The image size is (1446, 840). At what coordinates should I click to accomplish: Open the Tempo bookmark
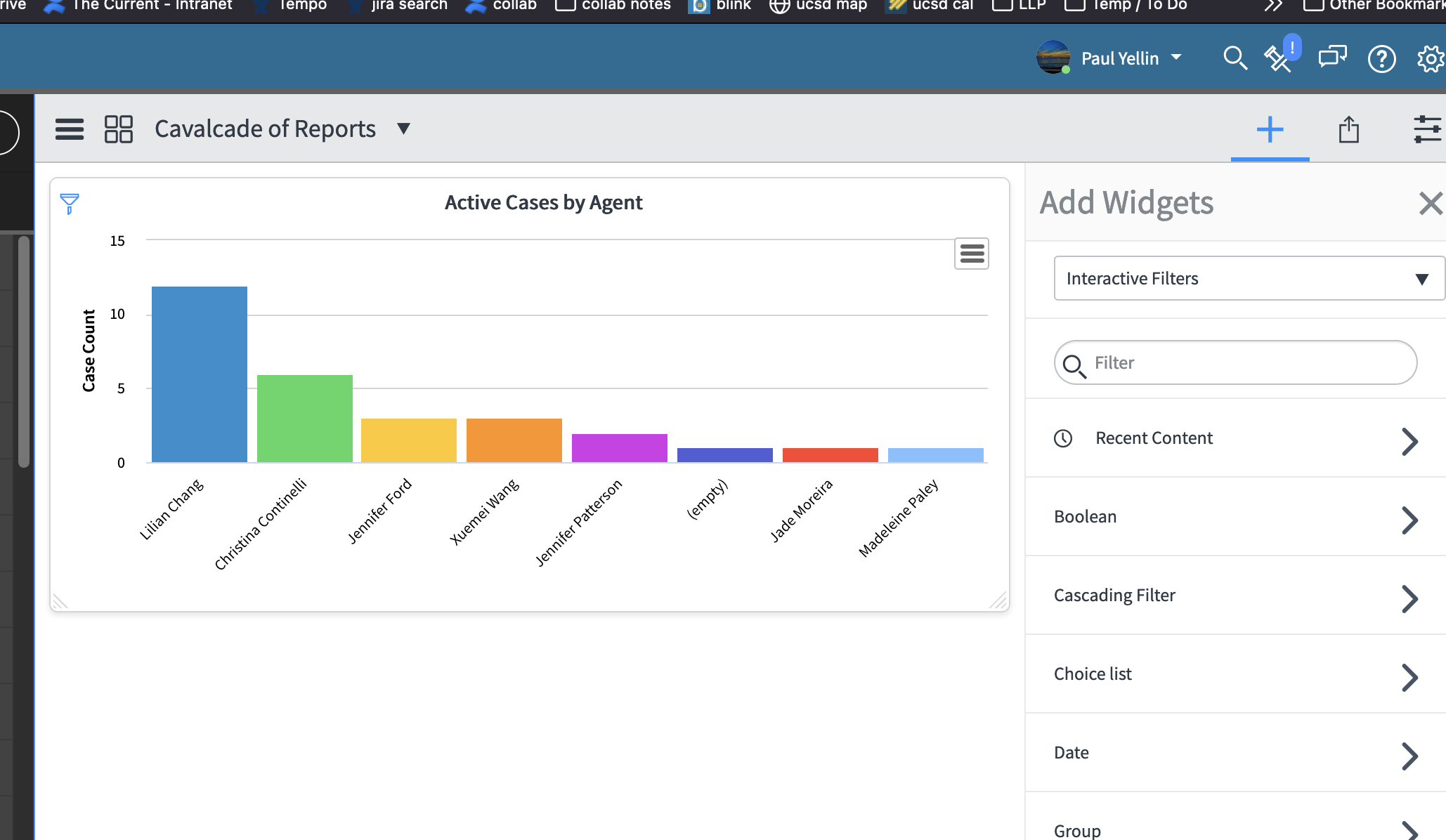[x=290, y=5]
